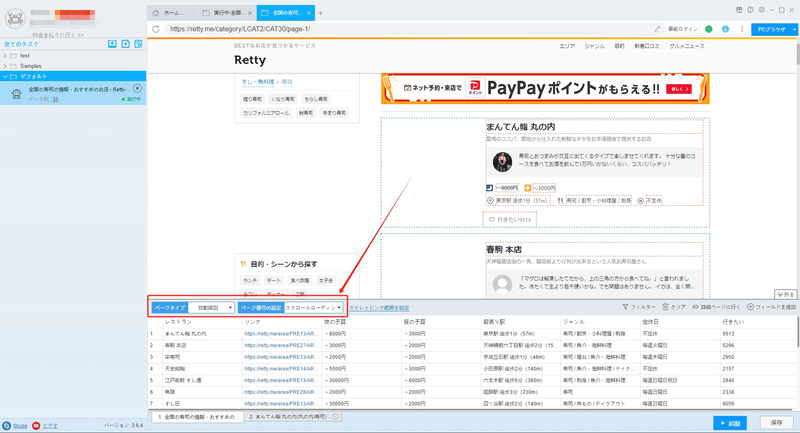Open the settings gear icon in the title bar

[761, 10]
